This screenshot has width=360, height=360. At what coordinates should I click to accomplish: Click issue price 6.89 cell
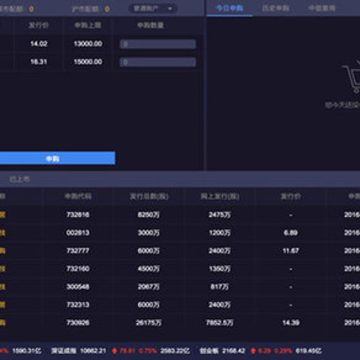click(291, 233)
